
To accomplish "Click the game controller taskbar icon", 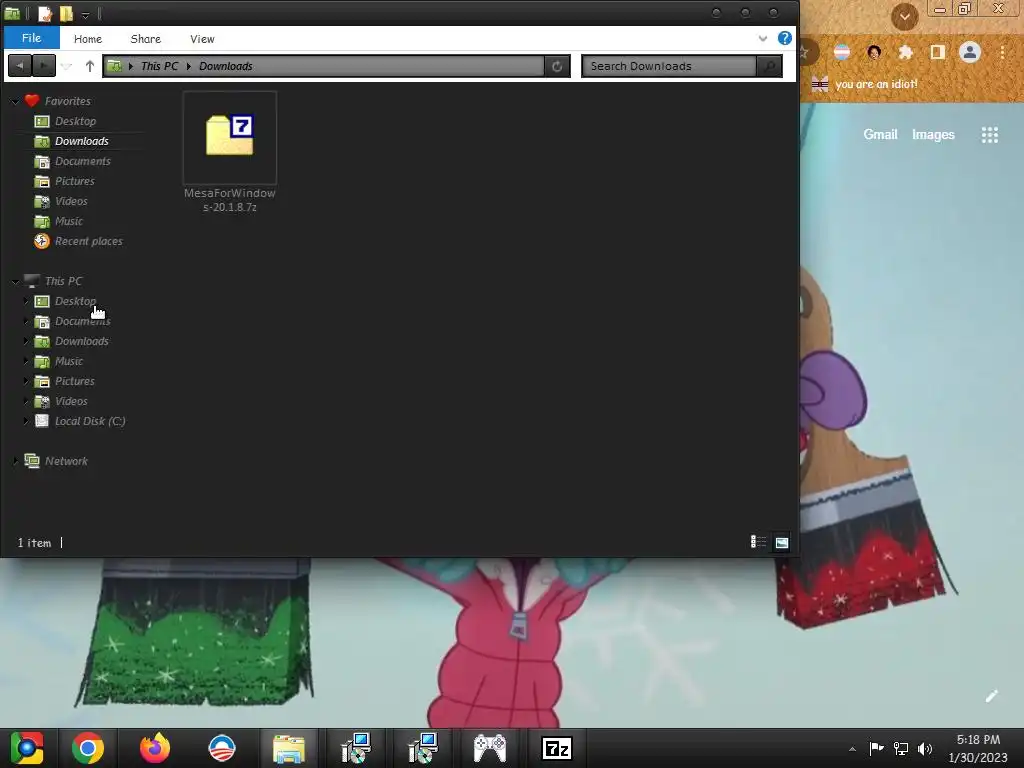I will [490, 748].
